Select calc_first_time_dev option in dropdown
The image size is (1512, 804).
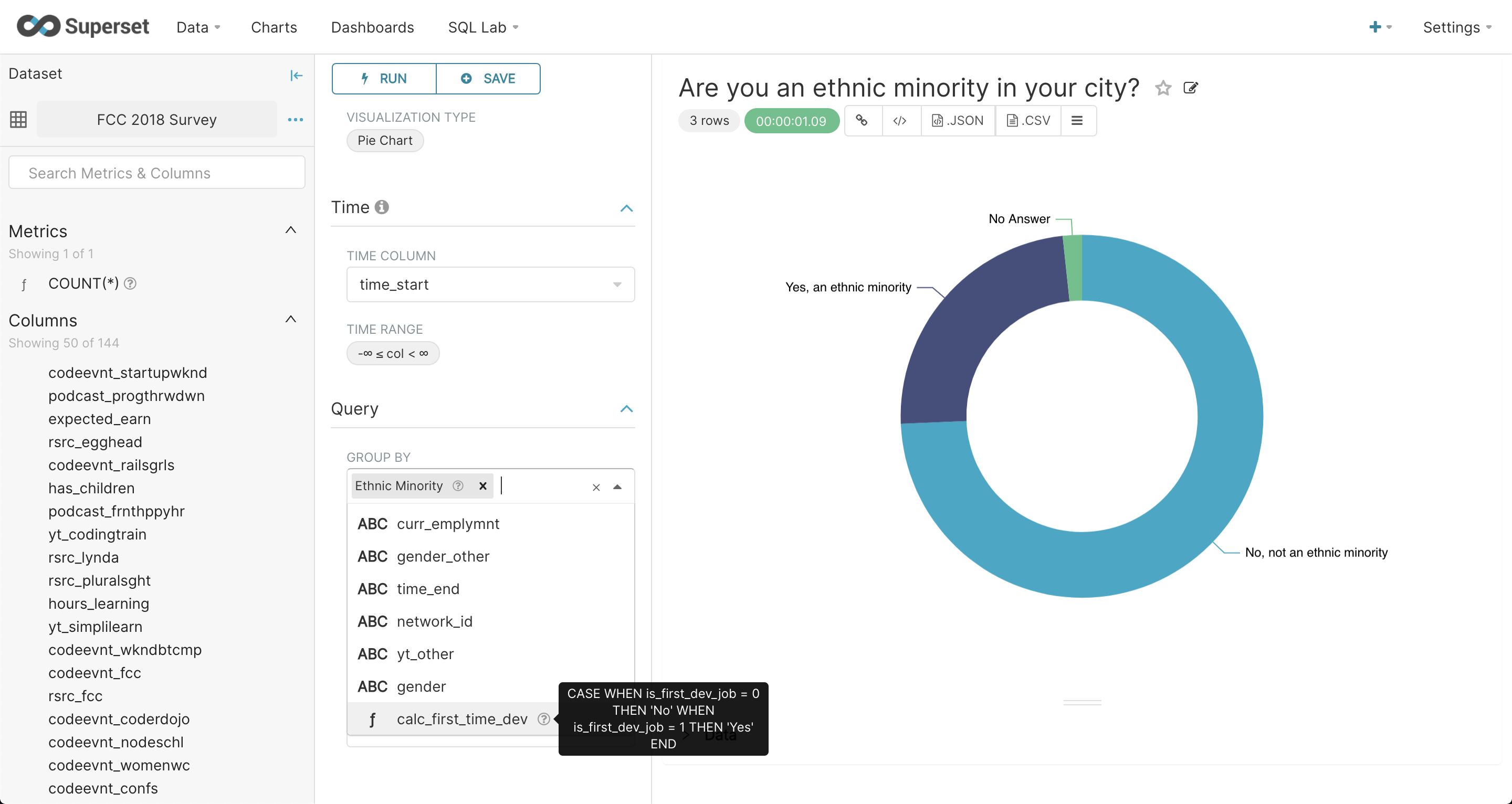pos(461,719)
